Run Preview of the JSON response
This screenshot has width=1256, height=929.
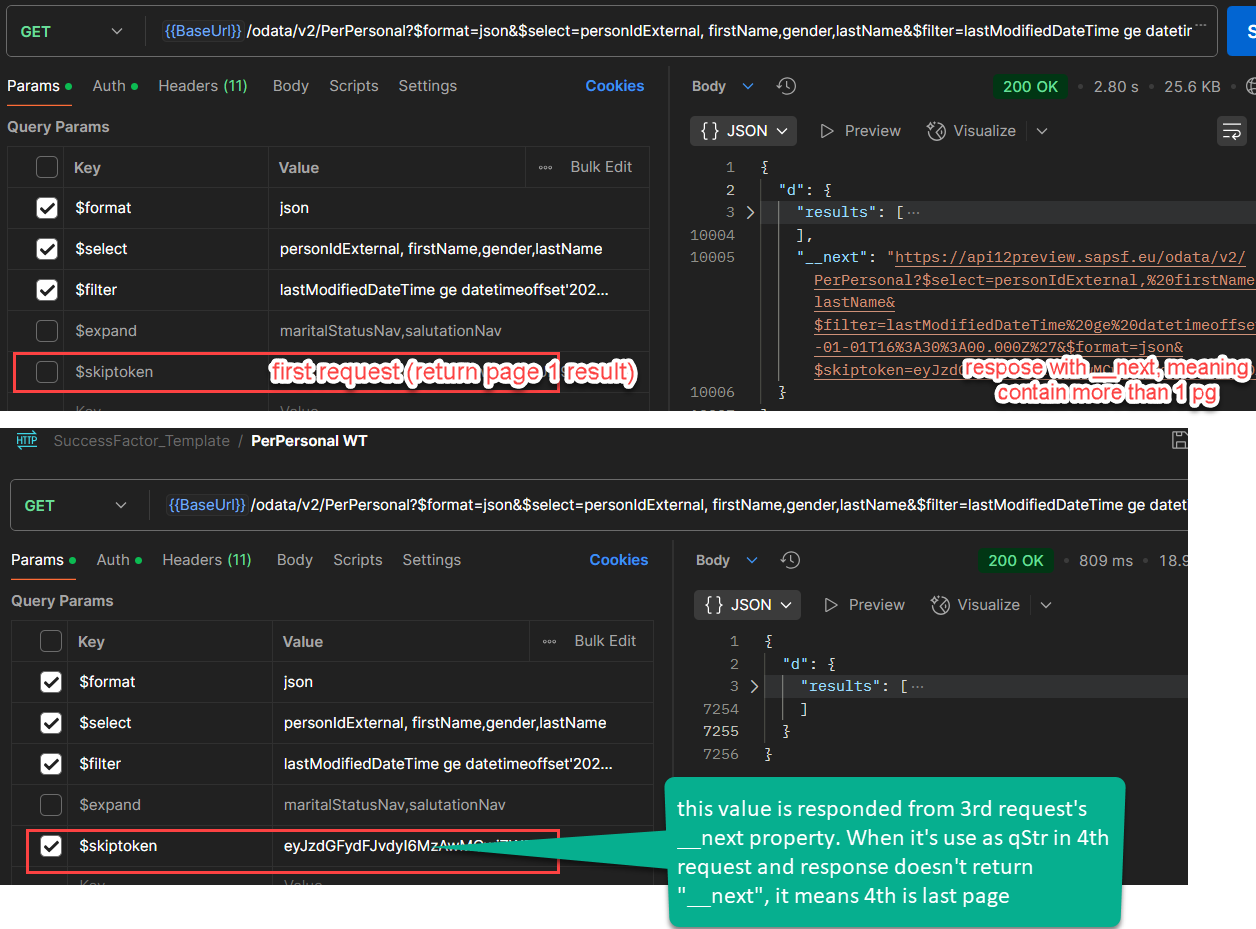(860, 131)
